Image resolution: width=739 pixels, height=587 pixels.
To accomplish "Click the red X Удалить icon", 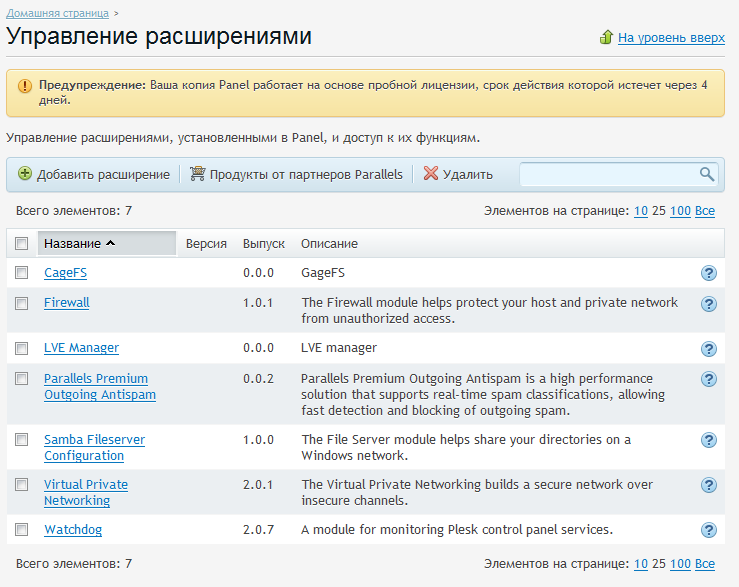I will pyautogui.click(x=430, y=173).
